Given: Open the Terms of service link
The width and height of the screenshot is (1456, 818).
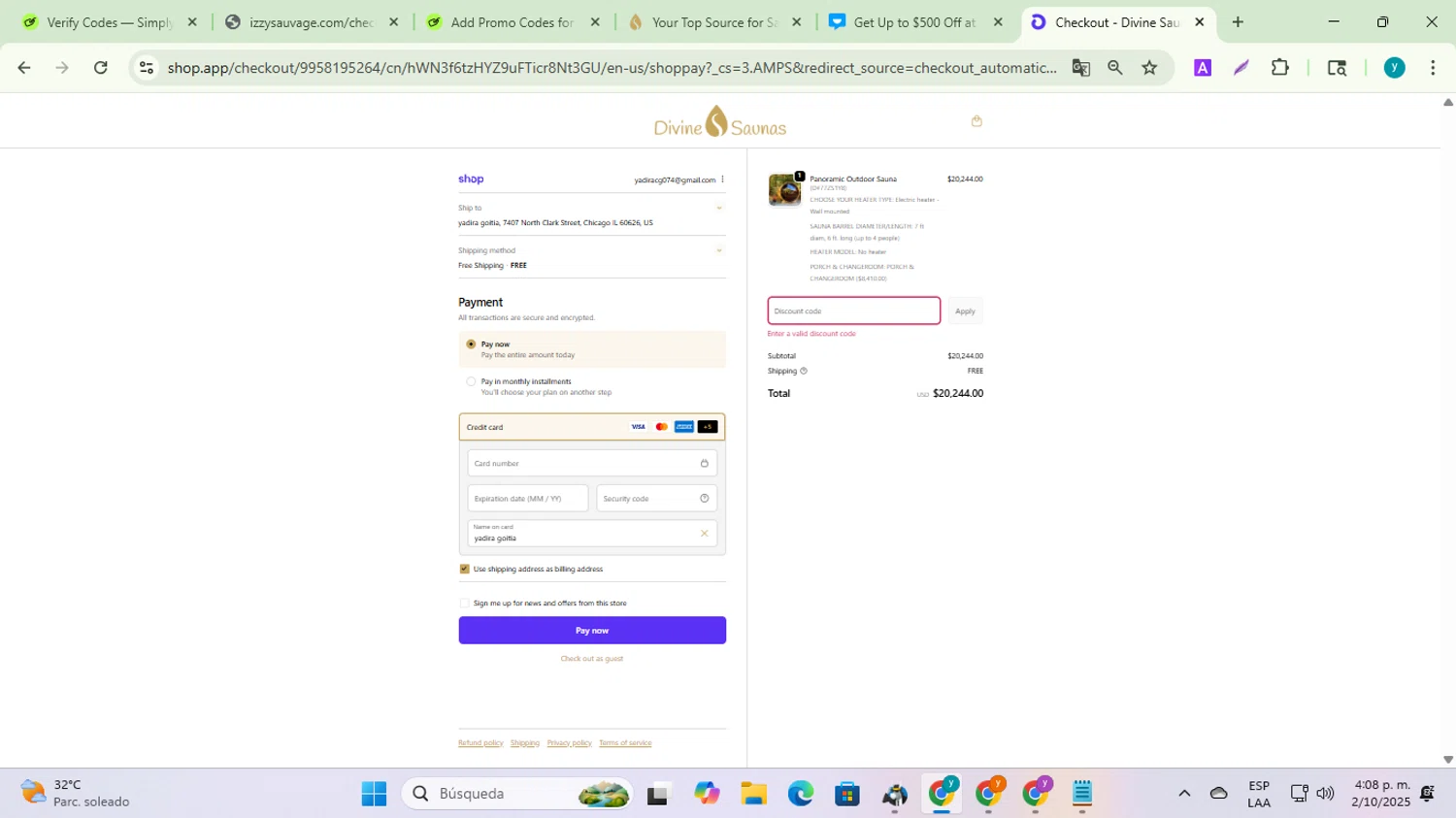Looking at the screenshot, I should pyautogui.click(x=625, y=743).
